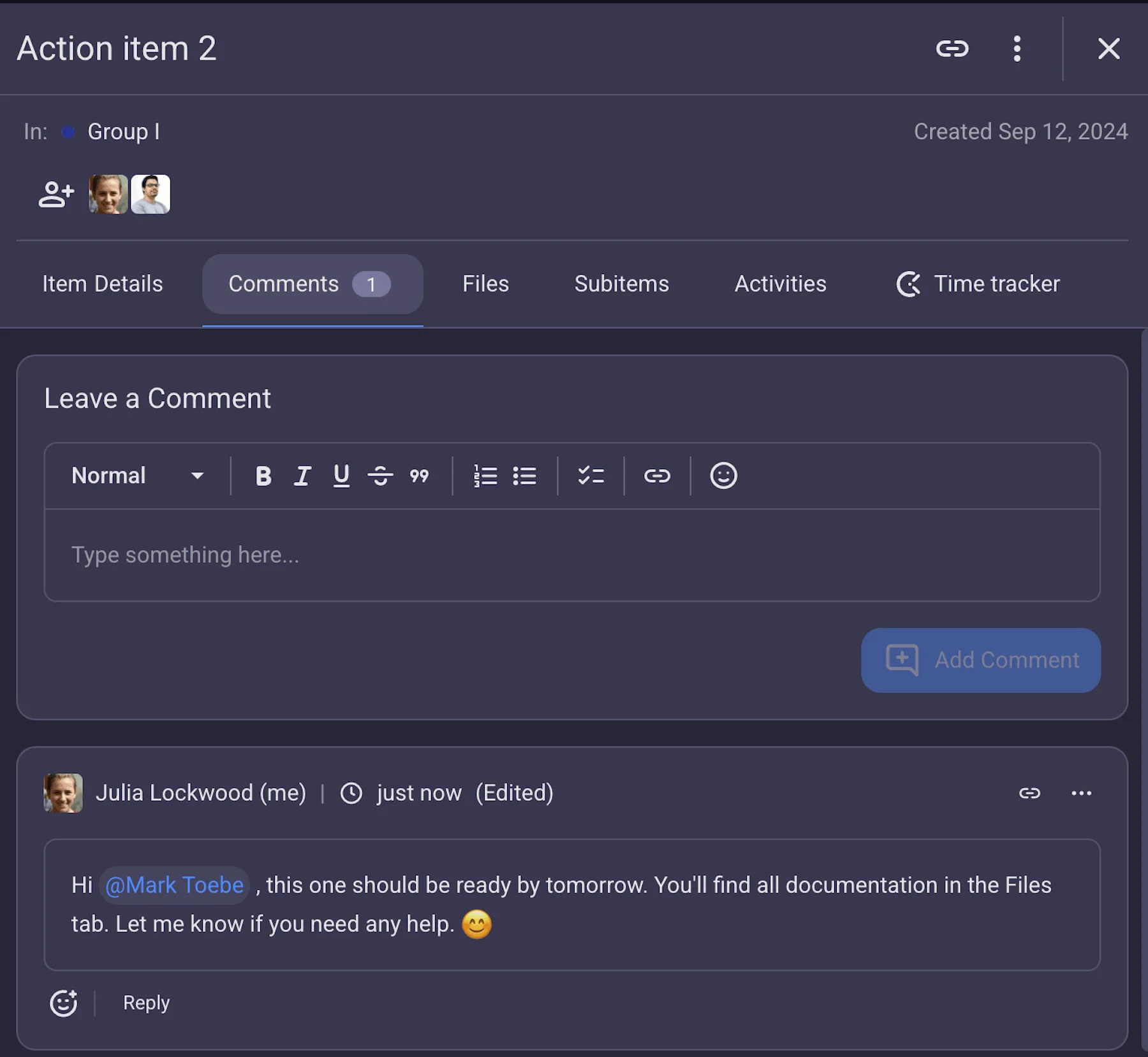
Task: Select Julia's avatar in the subscribers row
Action: tap(108, 194)
